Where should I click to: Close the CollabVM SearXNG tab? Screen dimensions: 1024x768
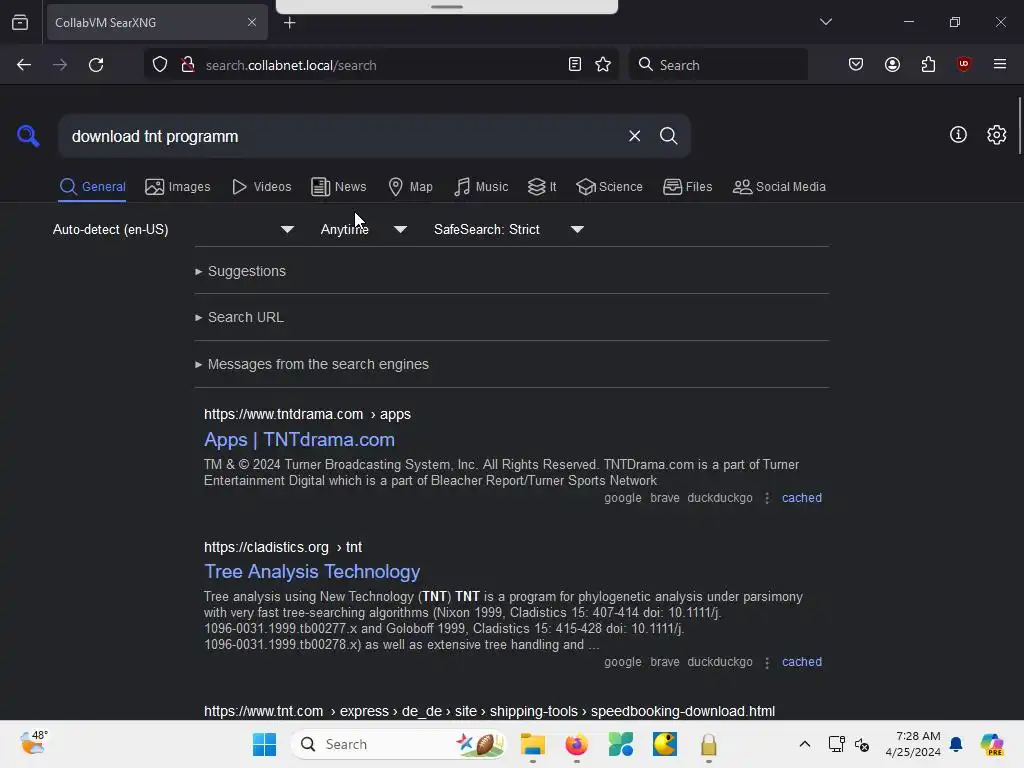[x=251, y=22]
